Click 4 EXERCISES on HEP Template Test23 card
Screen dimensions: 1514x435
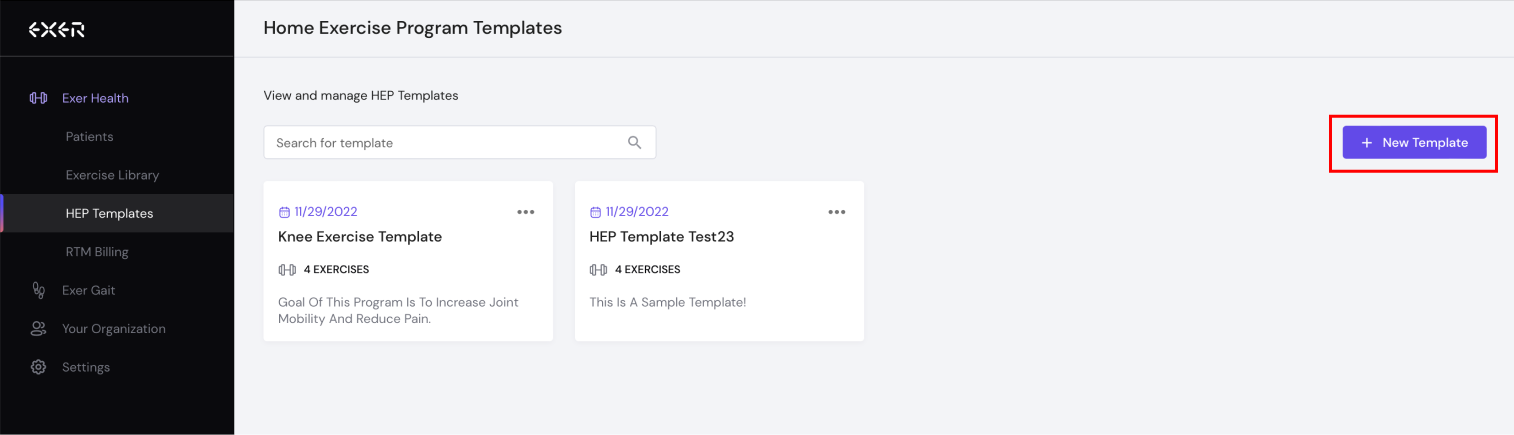[648, 270]
